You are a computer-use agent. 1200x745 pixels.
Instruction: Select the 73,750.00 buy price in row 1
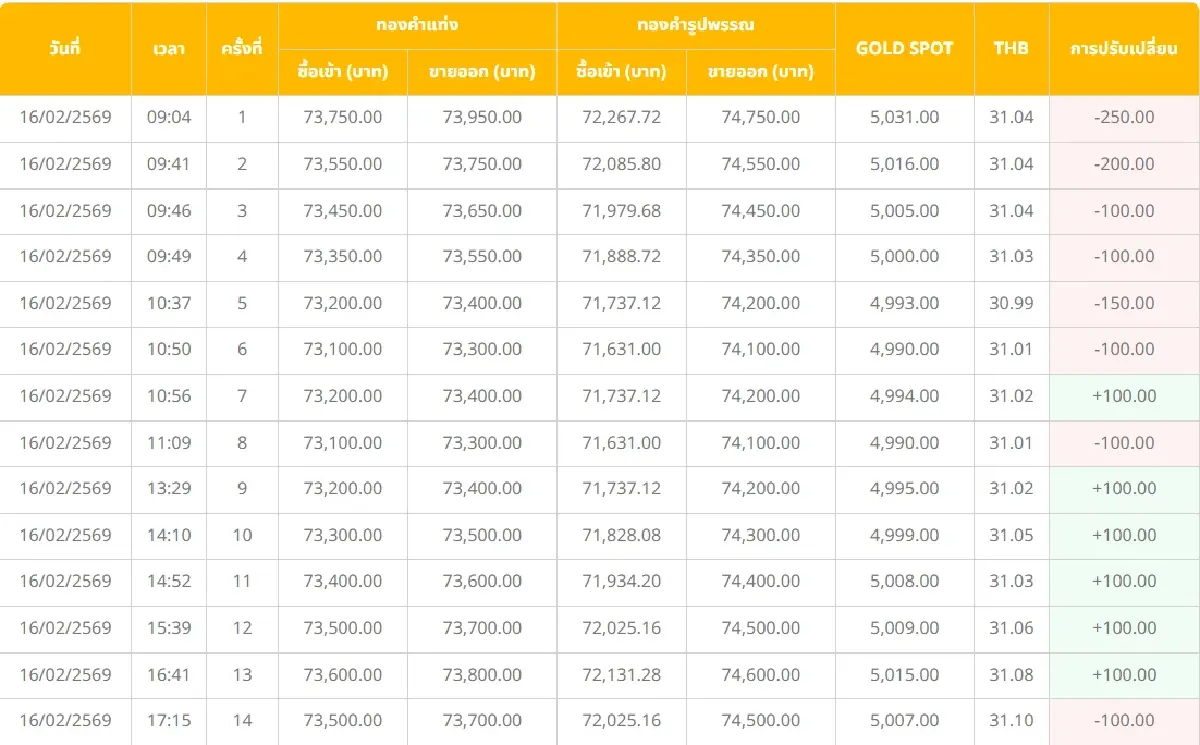tap(343, 118)
